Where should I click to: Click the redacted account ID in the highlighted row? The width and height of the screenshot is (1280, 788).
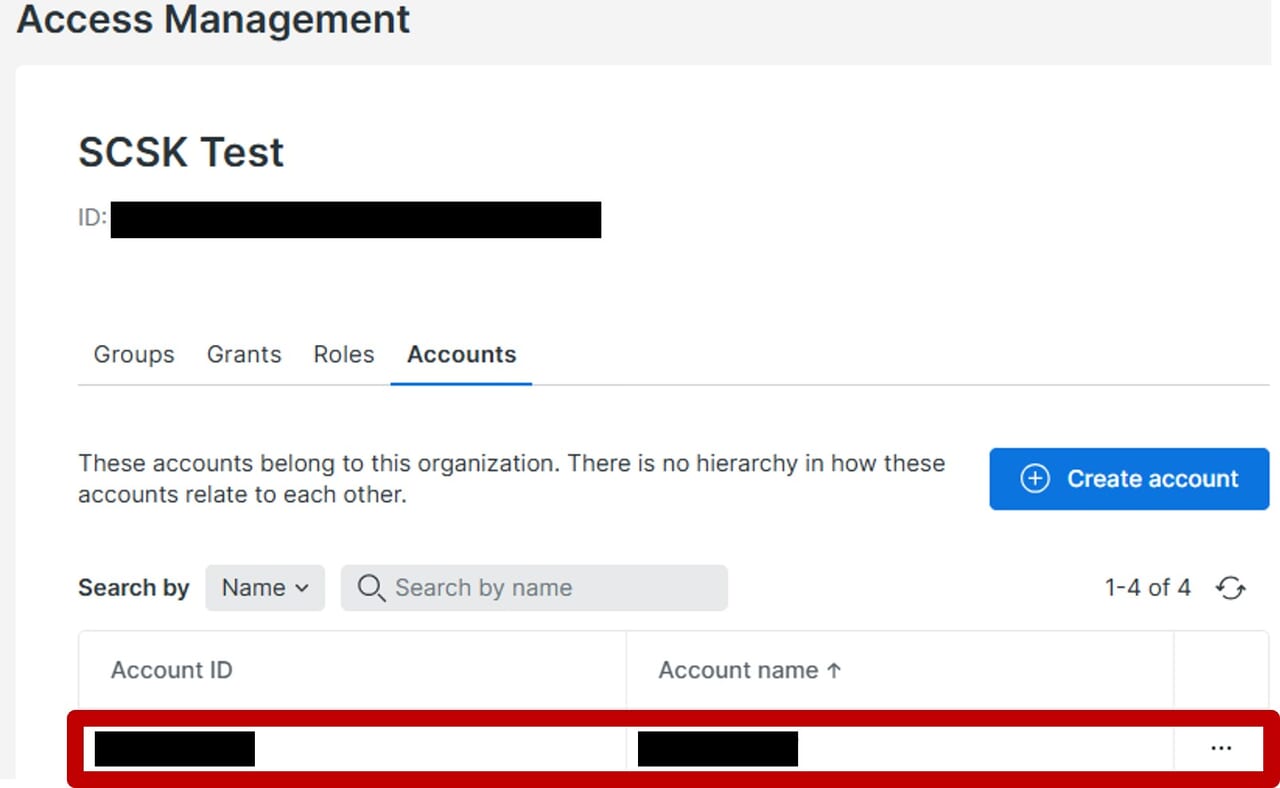174,748
